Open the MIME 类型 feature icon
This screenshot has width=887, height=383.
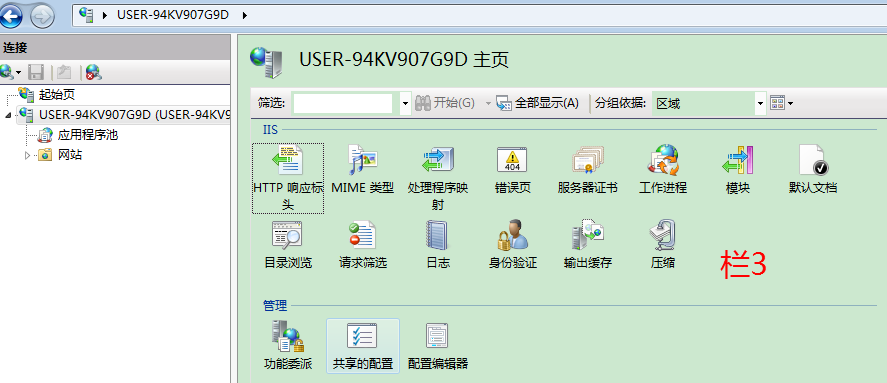point(362,160)
